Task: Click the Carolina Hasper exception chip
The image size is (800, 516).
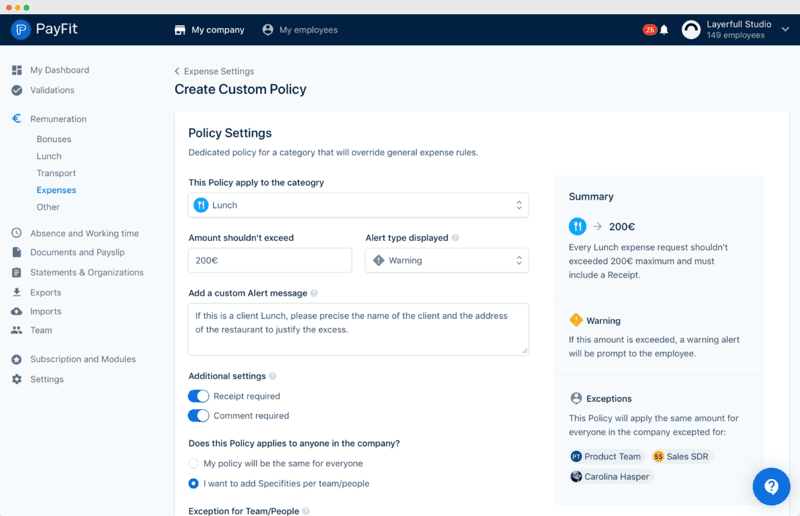Action: pyautogui.click(x=611, y=476)
